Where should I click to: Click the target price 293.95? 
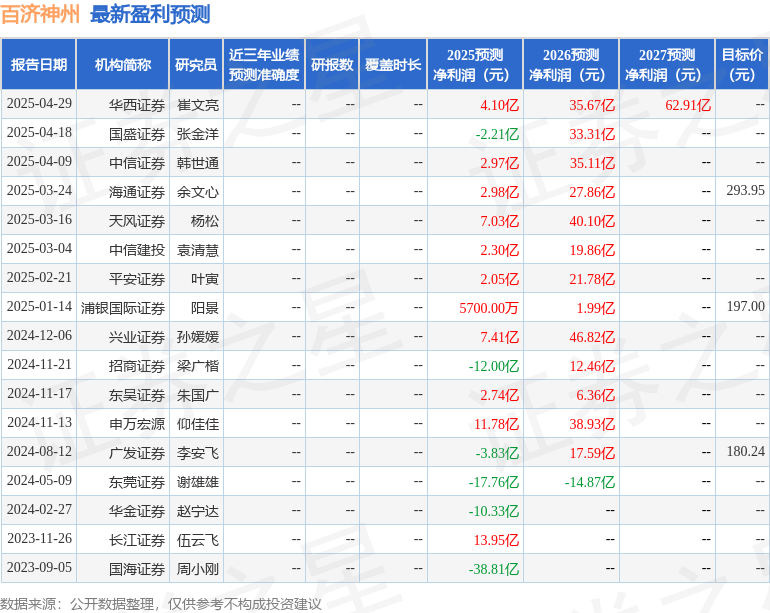pyautogui.click(x=745, y=190)
